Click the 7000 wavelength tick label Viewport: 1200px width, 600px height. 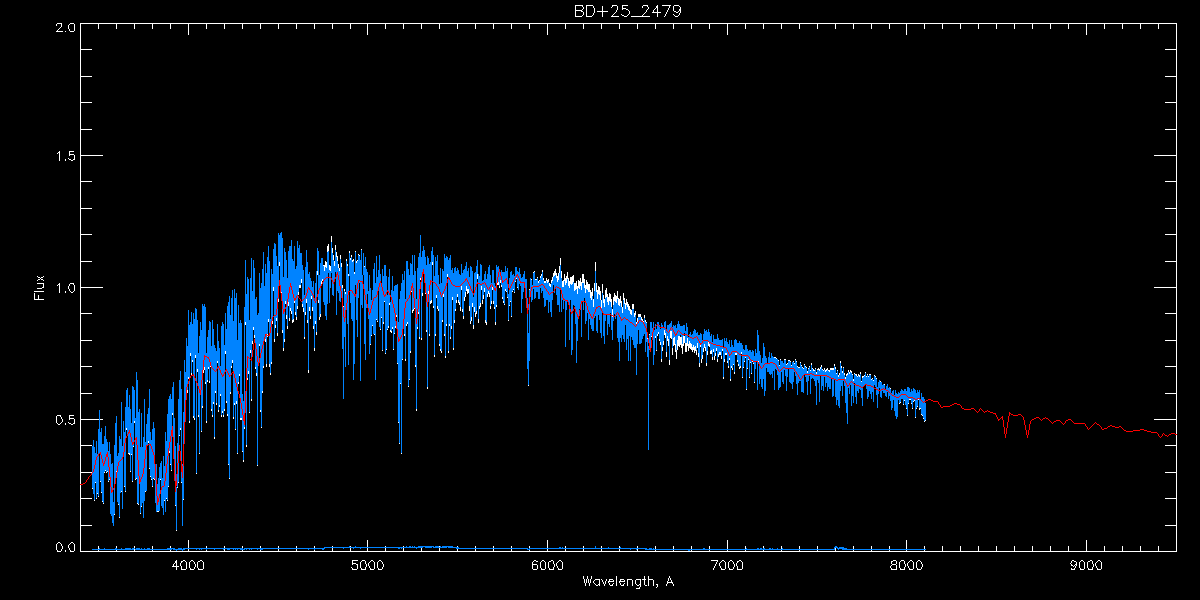[x=727, y=565]
